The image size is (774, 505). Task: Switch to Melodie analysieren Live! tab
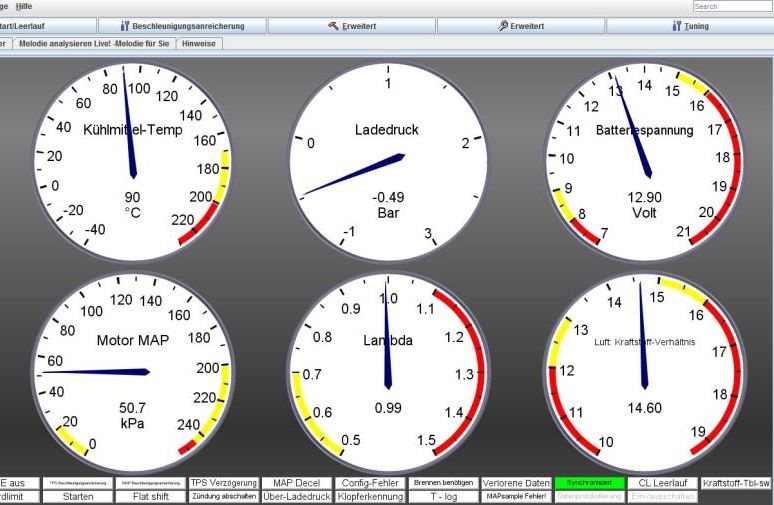pyautogui.click(x=93, y=44)
